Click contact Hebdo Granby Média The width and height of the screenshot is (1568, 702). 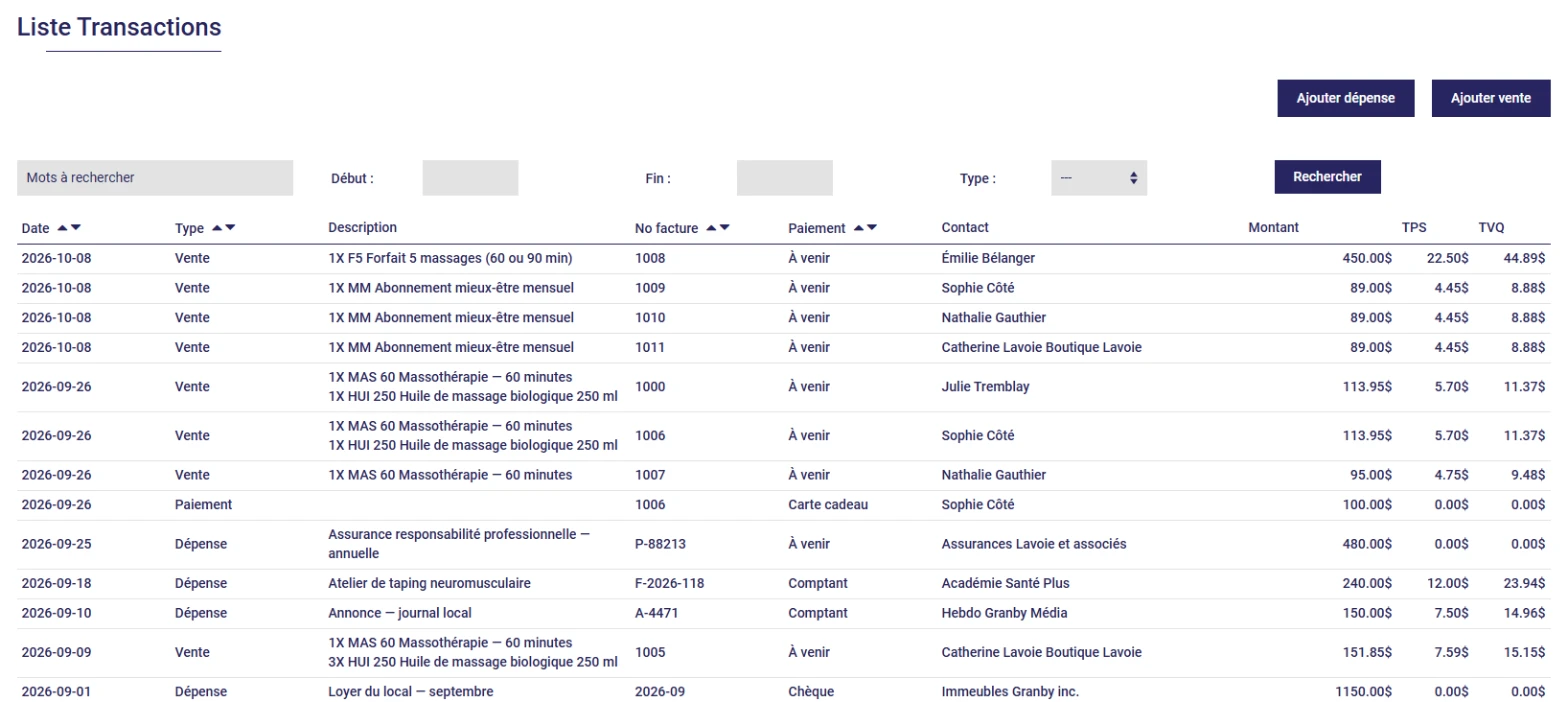1005,613
